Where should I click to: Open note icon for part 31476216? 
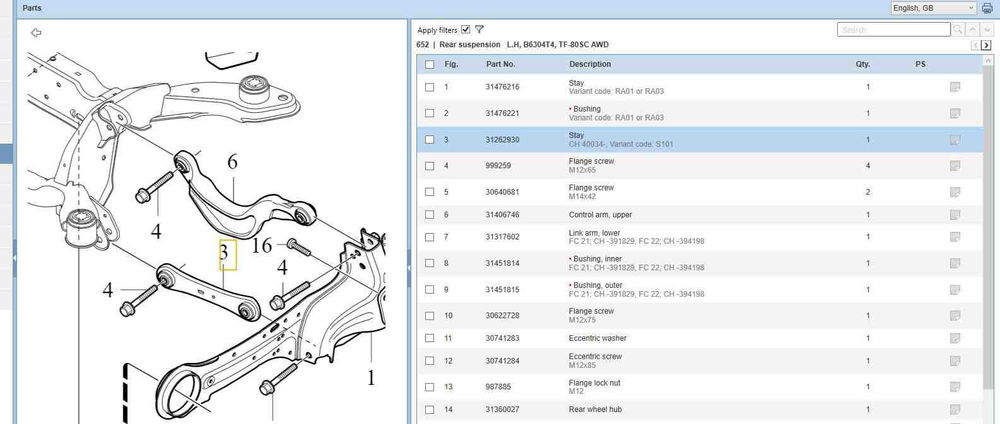pyautogui.click(x=955, y=87)
